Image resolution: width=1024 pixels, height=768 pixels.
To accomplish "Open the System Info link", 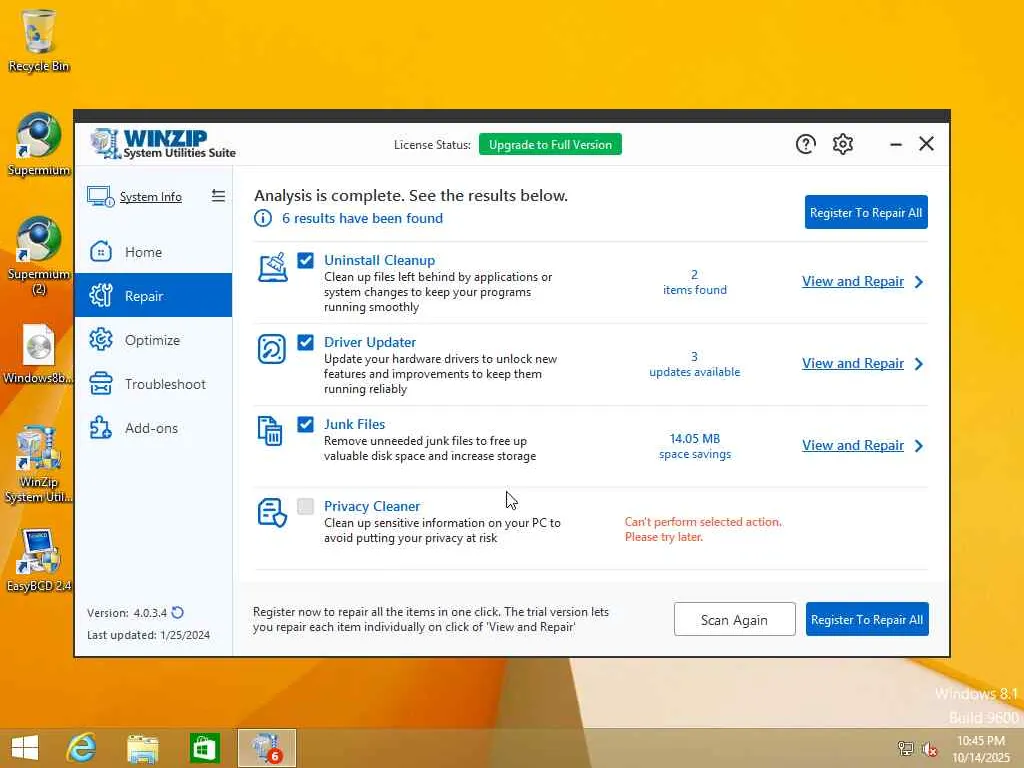I will coord(150,197).
